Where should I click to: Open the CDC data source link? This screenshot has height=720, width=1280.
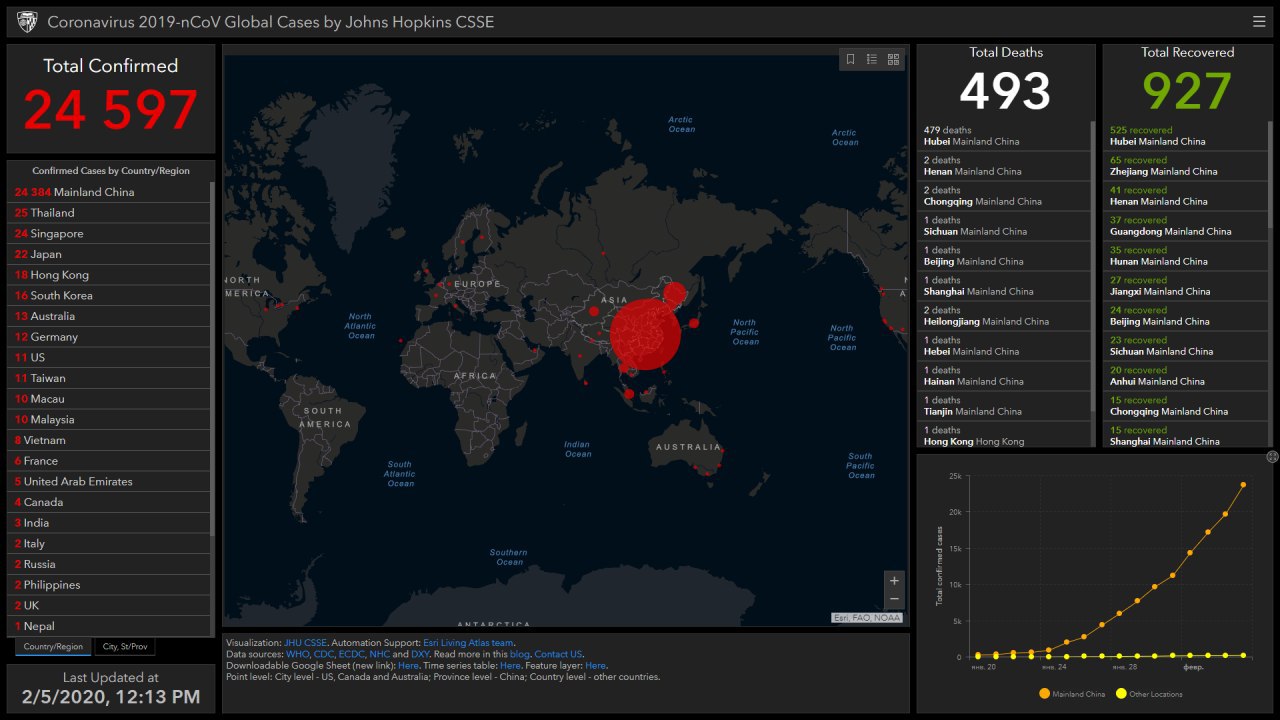tap(324, 654)
